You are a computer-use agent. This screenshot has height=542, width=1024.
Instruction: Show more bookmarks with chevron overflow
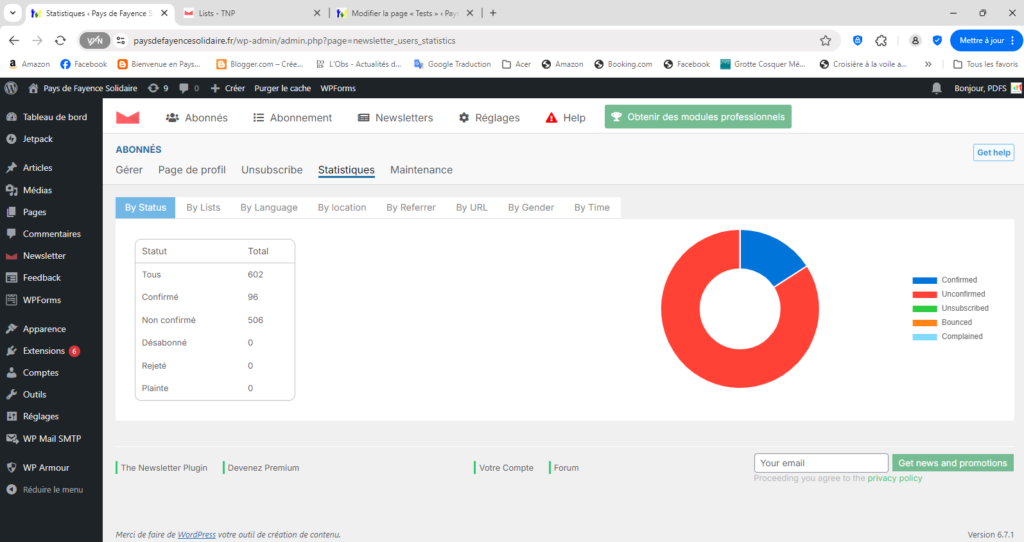(928, 64)
